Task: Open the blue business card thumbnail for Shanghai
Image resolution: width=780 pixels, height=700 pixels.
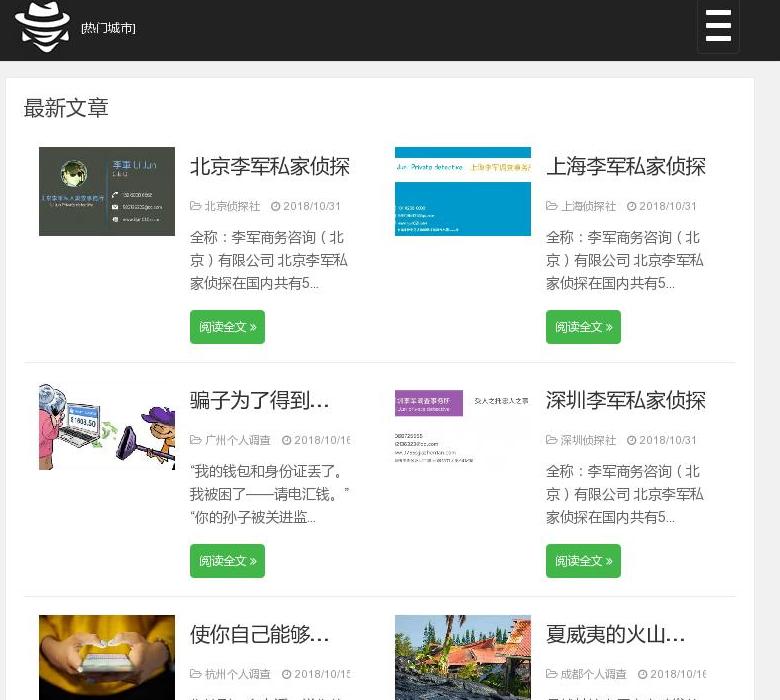Action: (x=463, y=191)
